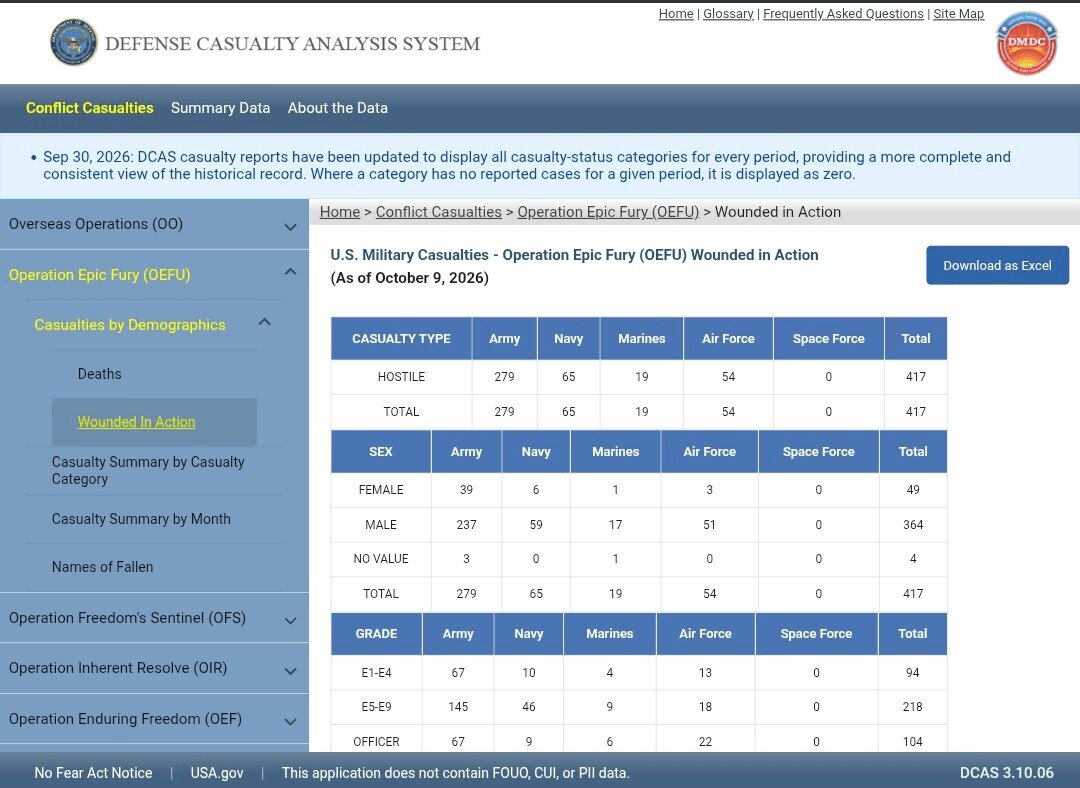Expand the Operation Enduring Freedom (OEF) chevron
The height and width of the screenshot is (788, 1080).
pos(290,721)
